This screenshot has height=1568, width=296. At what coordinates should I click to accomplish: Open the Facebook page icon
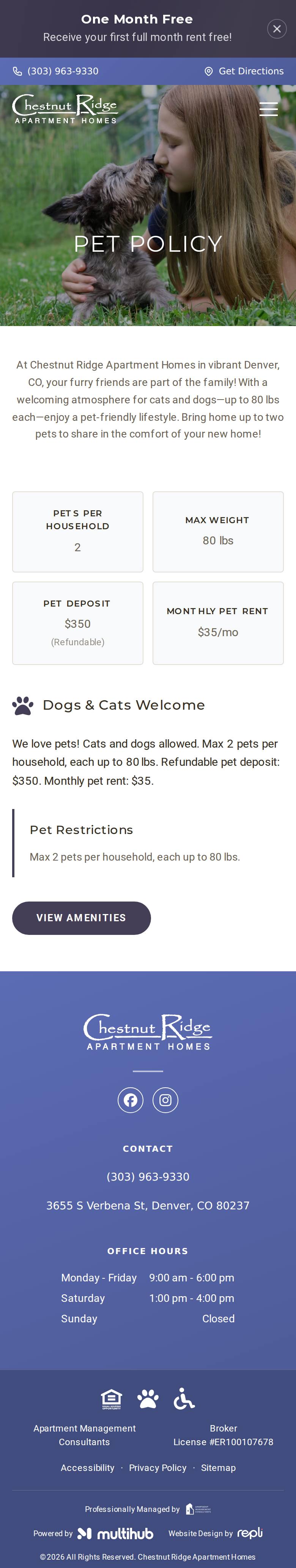pos(130,1099)
